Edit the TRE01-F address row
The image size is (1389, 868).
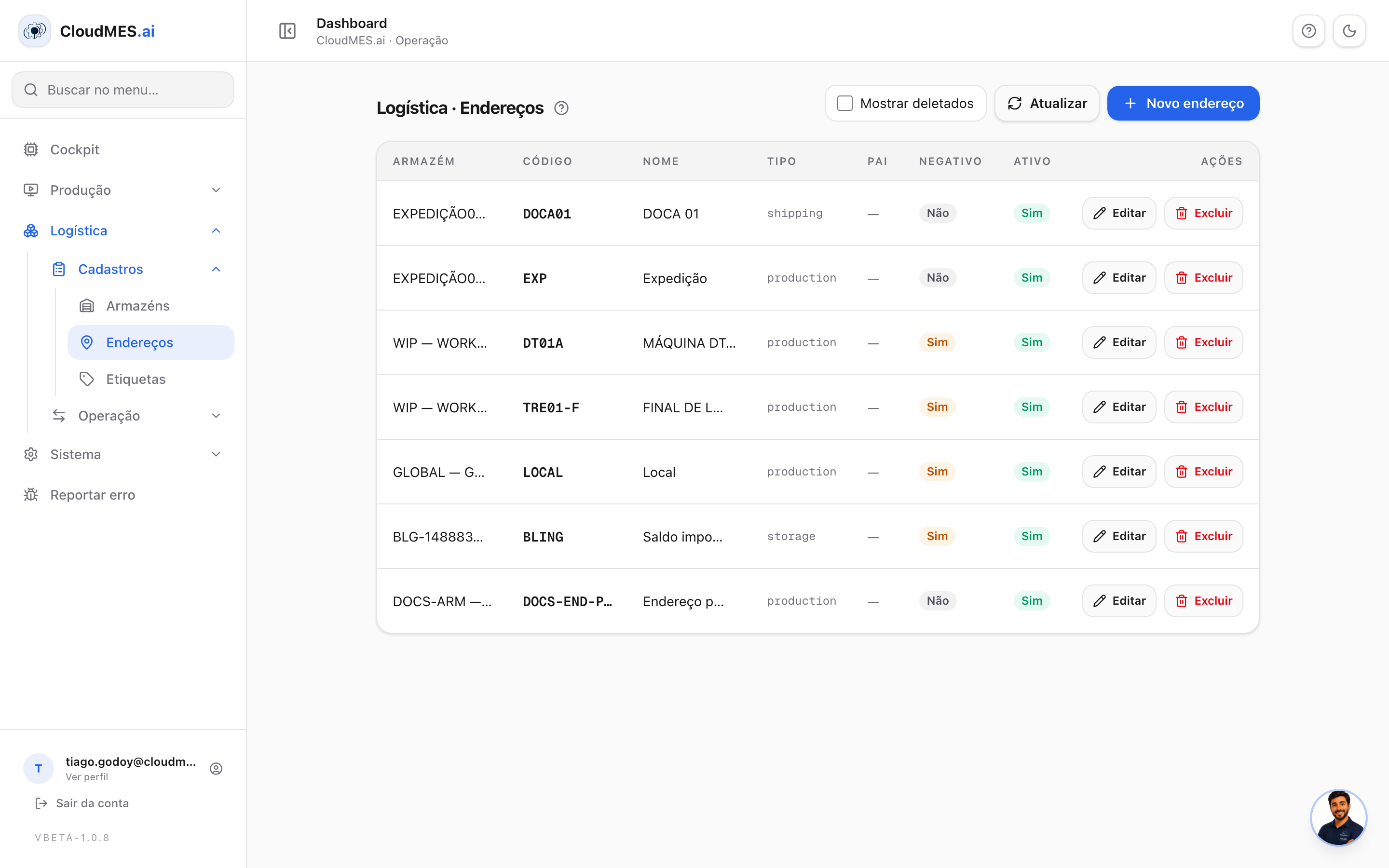coord(1119,407)
